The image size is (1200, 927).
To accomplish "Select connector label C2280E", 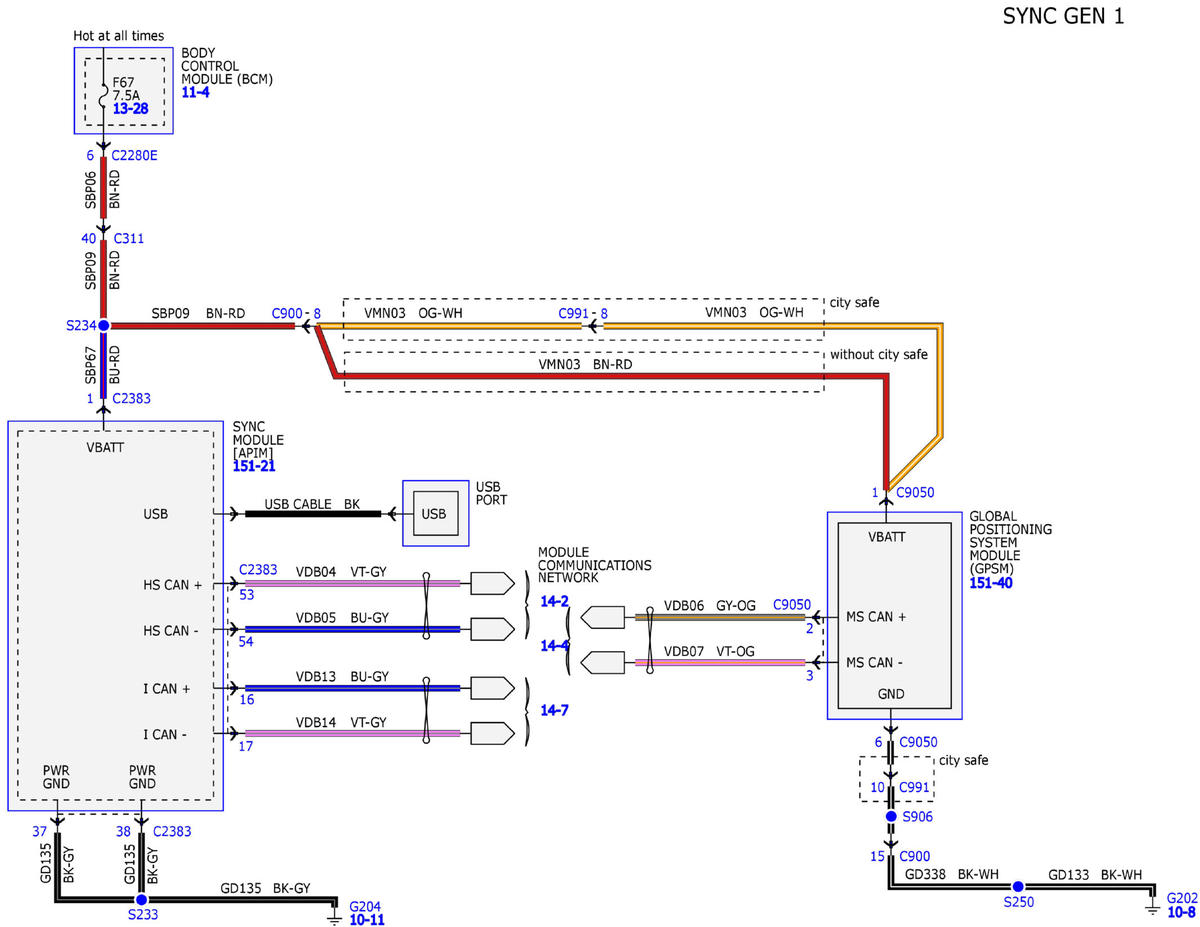I will [x=136, y=155].
